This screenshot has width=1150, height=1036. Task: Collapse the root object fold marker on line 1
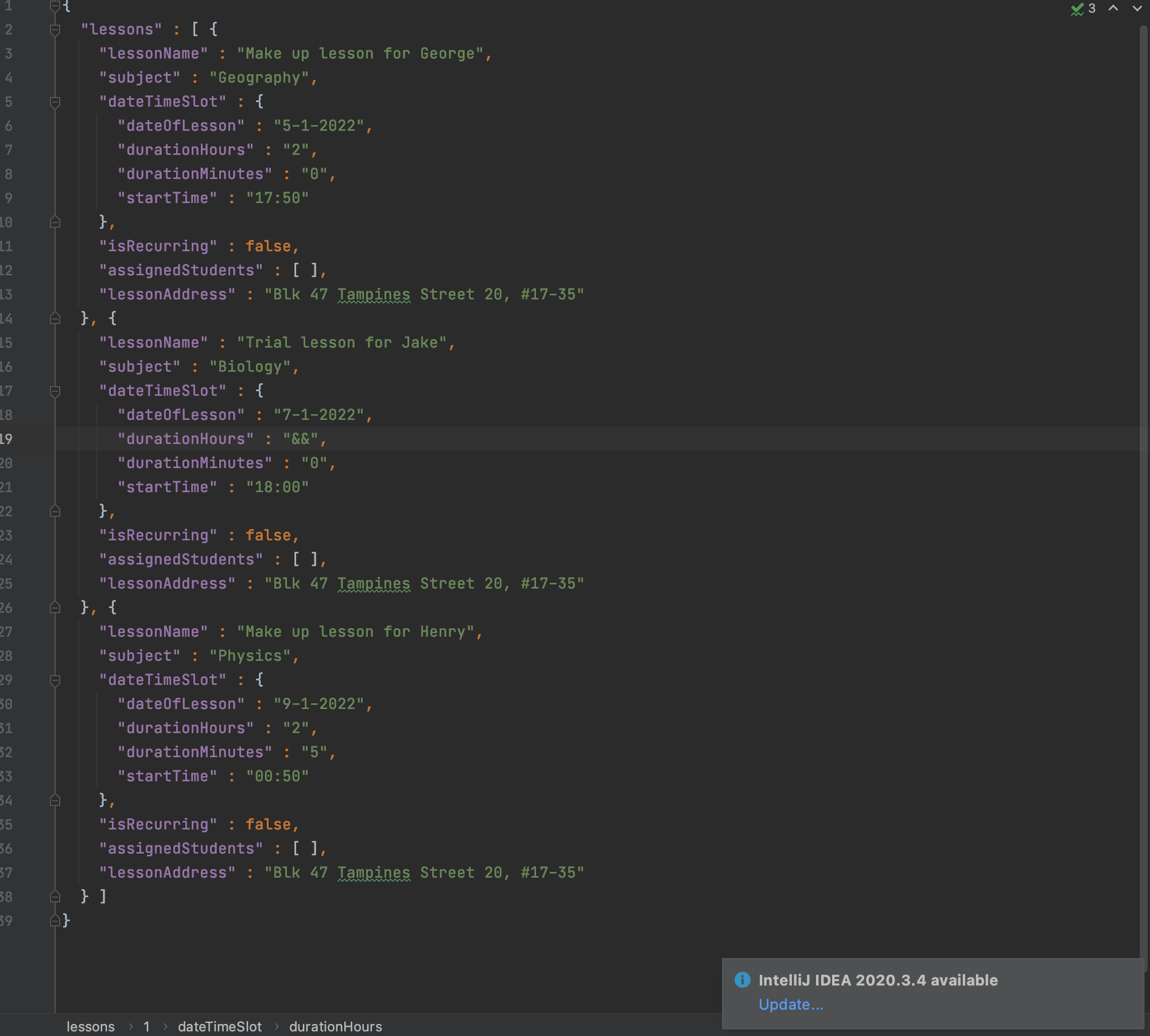coord(55,6)
